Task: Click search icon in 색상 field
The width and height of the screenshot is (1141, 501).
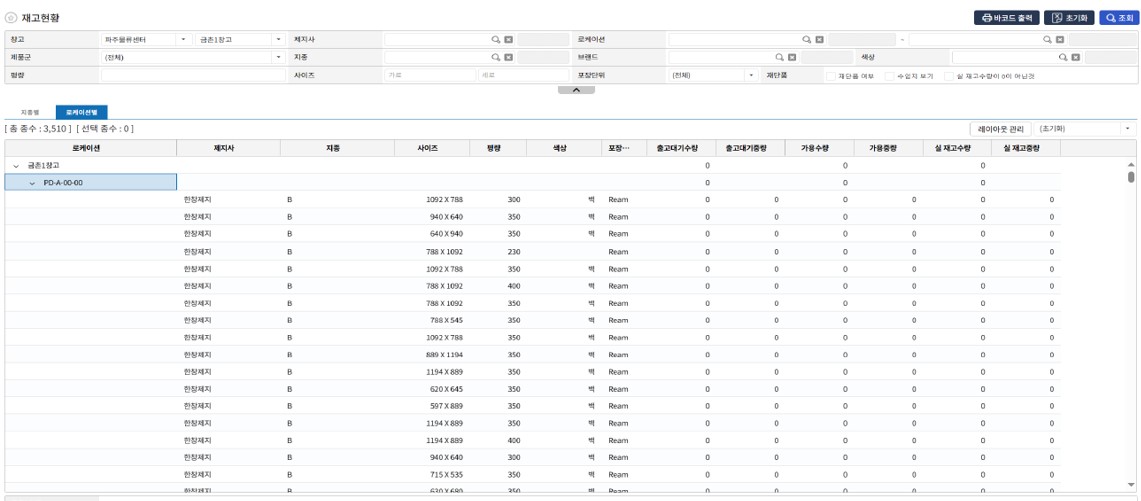Action: point(1062,57)
